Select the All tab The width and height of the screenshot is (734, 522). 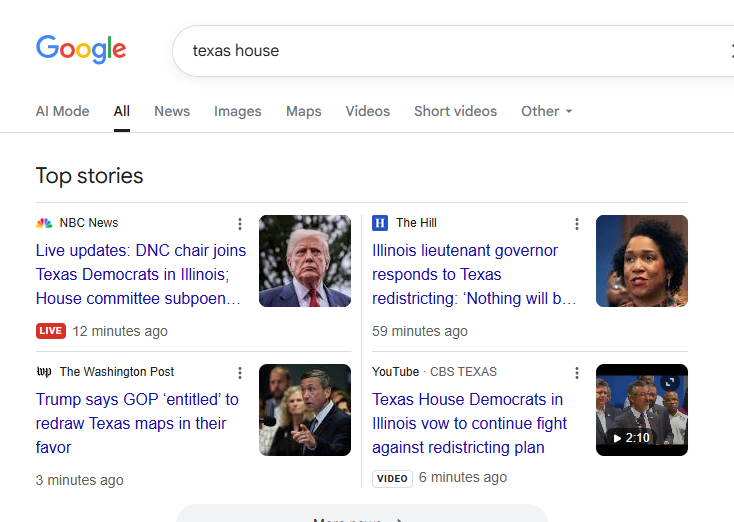tap(122, 111)
